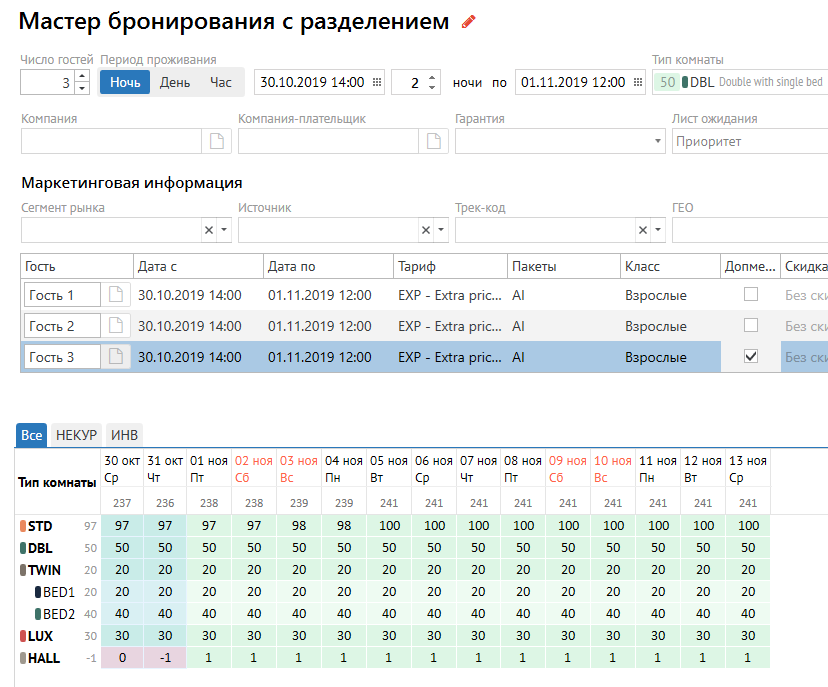Uncheck the Допместо checkbox for Гость 3
This screenshot has width=828, height=687.
(751, 357)
